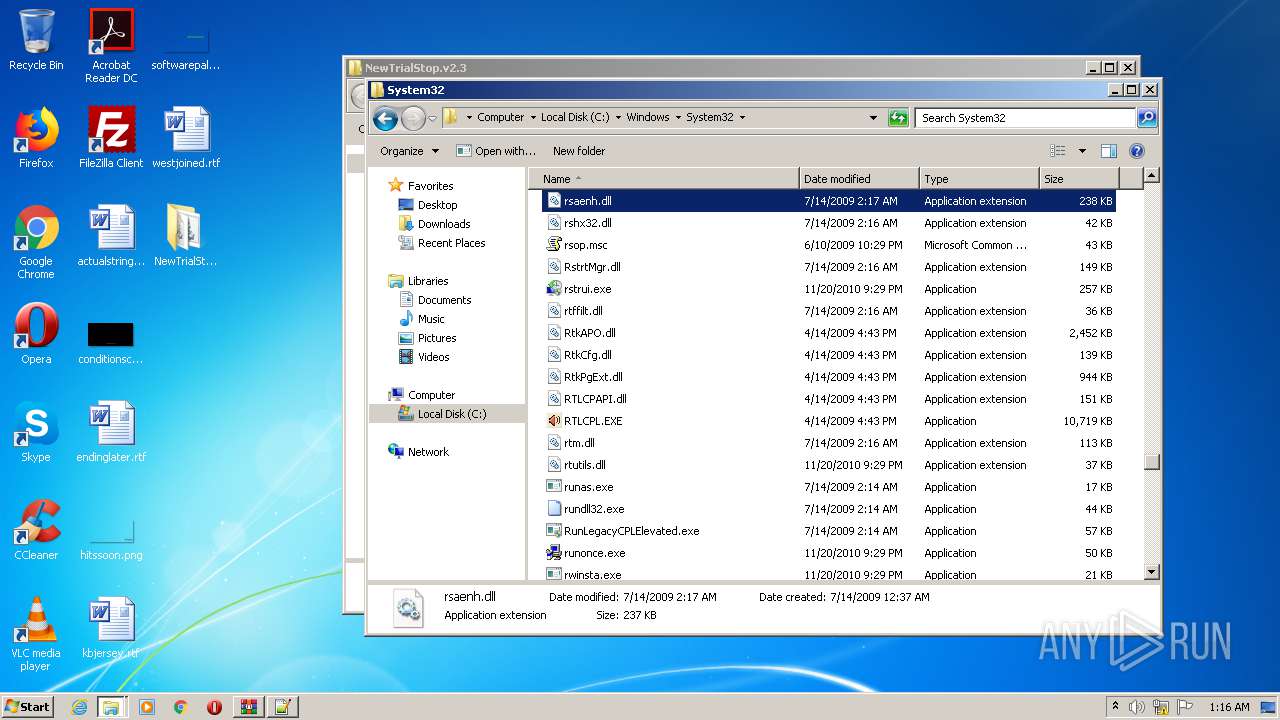Click Start button
Viewport: 1280px width, 720px height.
click(28, 707)
